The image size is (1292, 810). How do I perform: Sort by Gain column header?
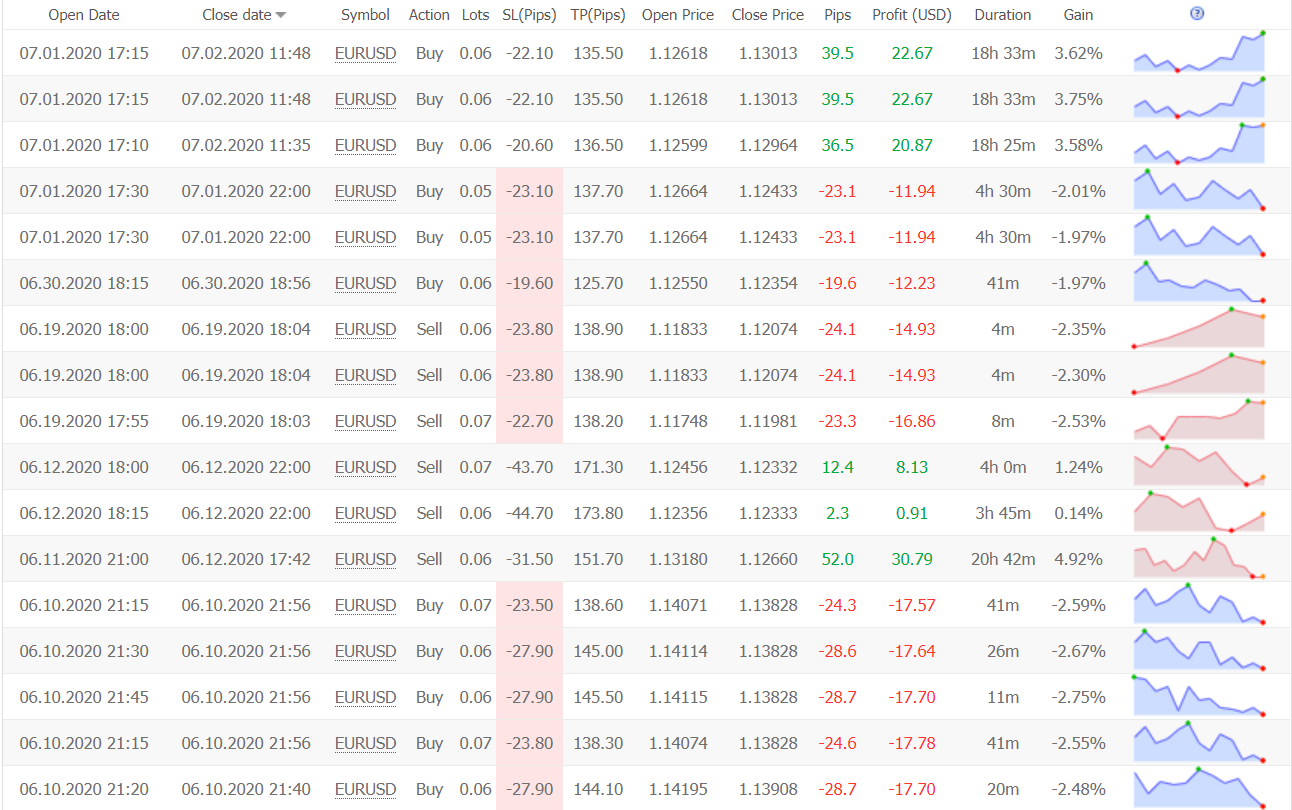[x=1079, y=15]
